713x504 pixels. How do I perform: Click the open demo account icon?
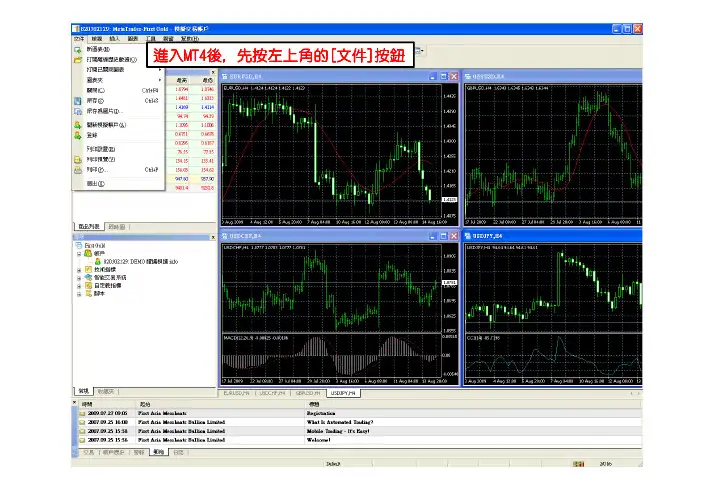point(78,125)
